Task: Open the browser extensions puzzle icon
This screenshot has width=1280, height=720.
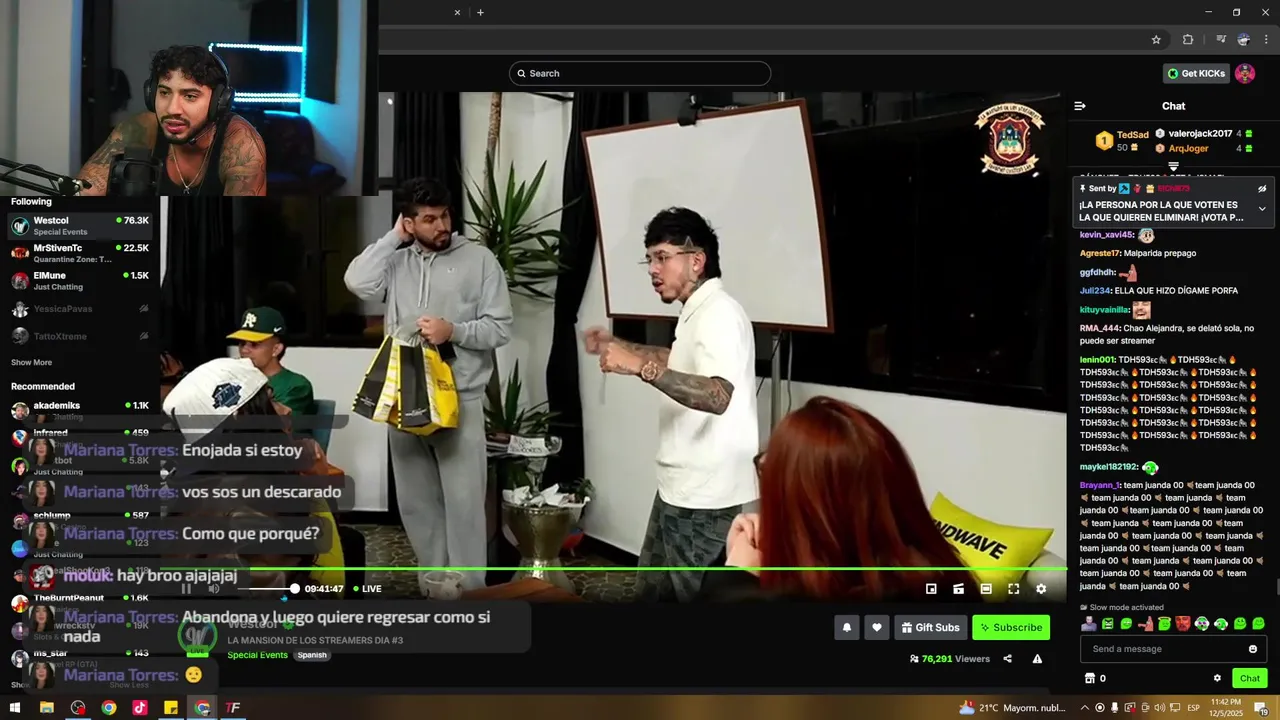Action: point(1188,40)
